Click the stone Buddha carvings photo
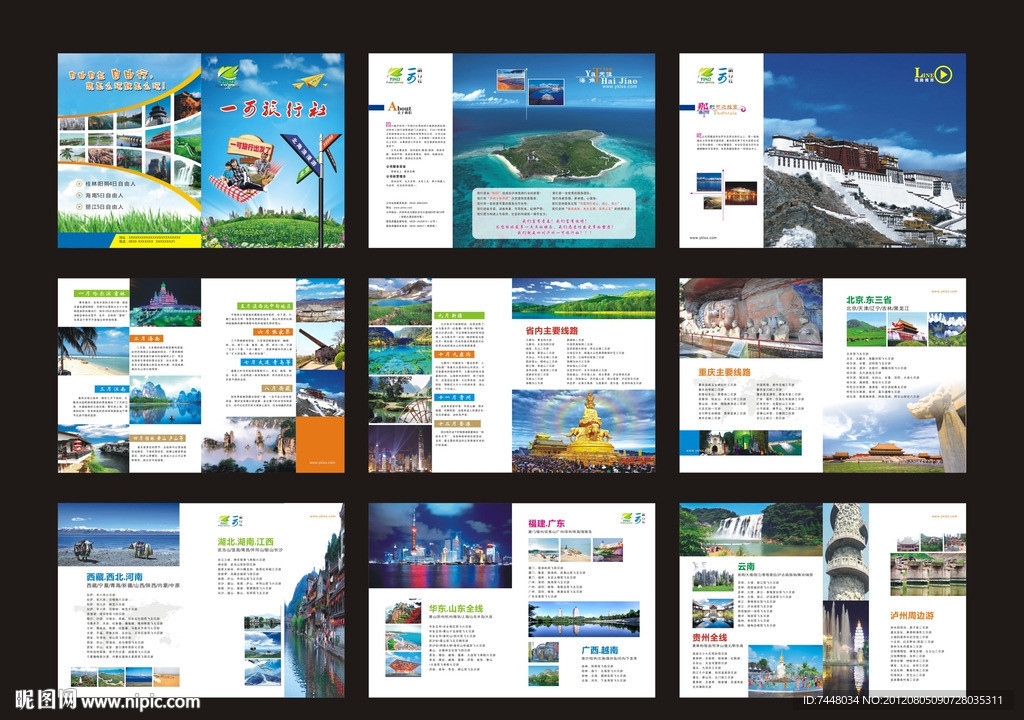This screenshot has height=720, width=1024. coord(751,318)
